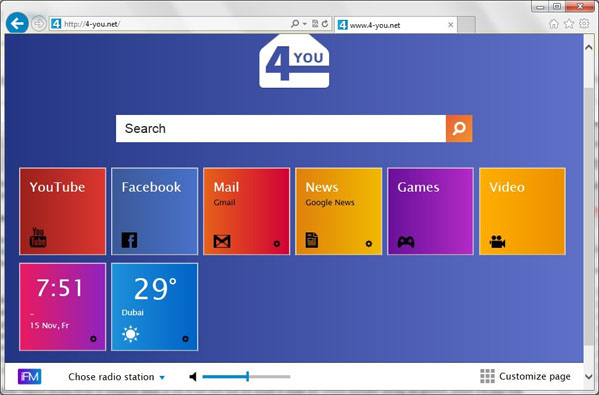
Task: Click the browser Back button
Action: [x=17, y=24]
